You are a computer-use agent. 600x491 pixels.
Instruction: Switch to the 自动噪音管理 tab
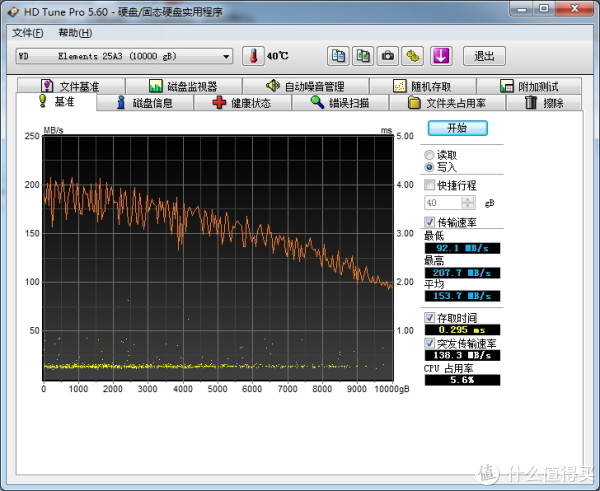306,86
